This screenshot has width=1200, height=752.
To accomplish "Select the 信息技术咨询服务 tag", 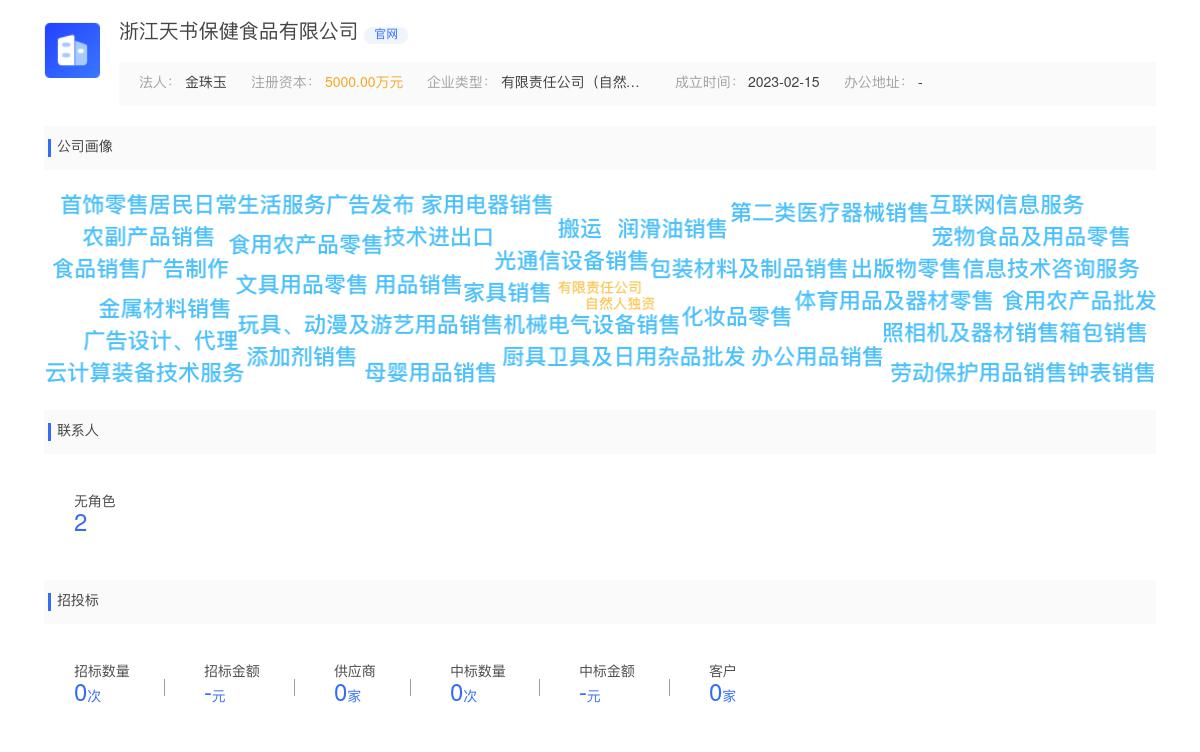I will pos(1050,269).
